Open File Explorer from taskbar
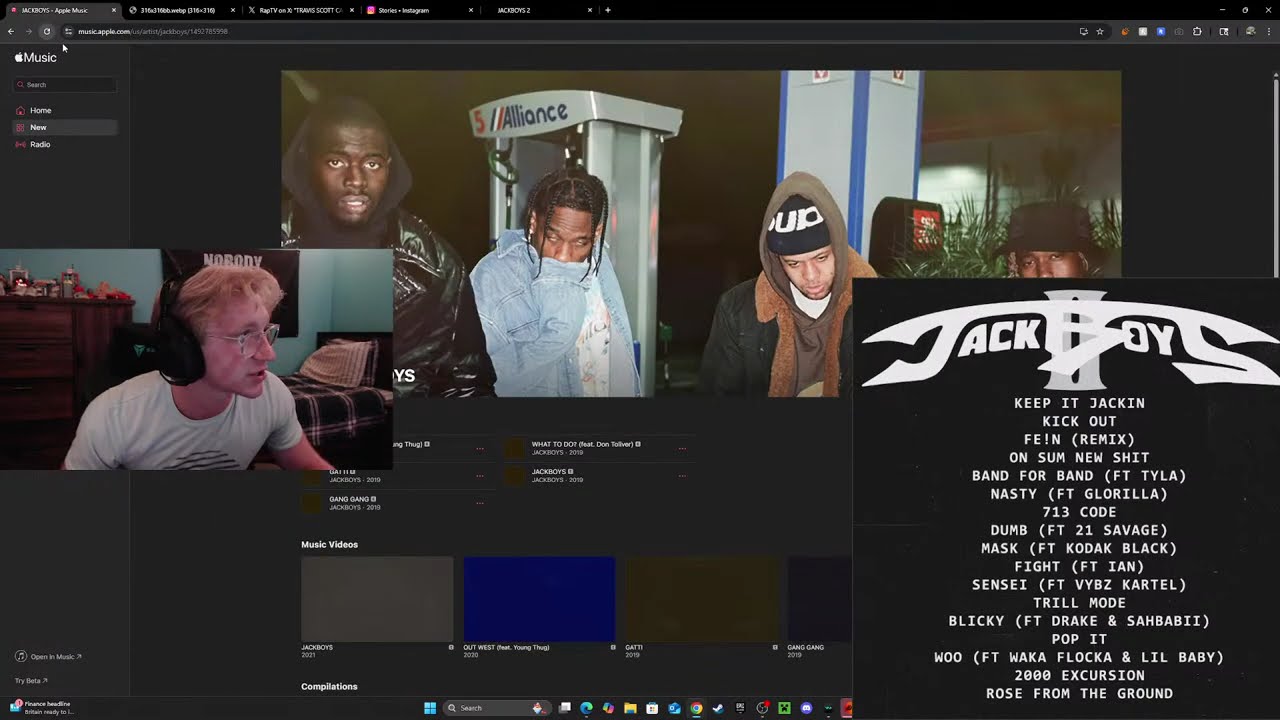Screen dimensions: 1280x720 pyautogui.click(x=630, y=708)
